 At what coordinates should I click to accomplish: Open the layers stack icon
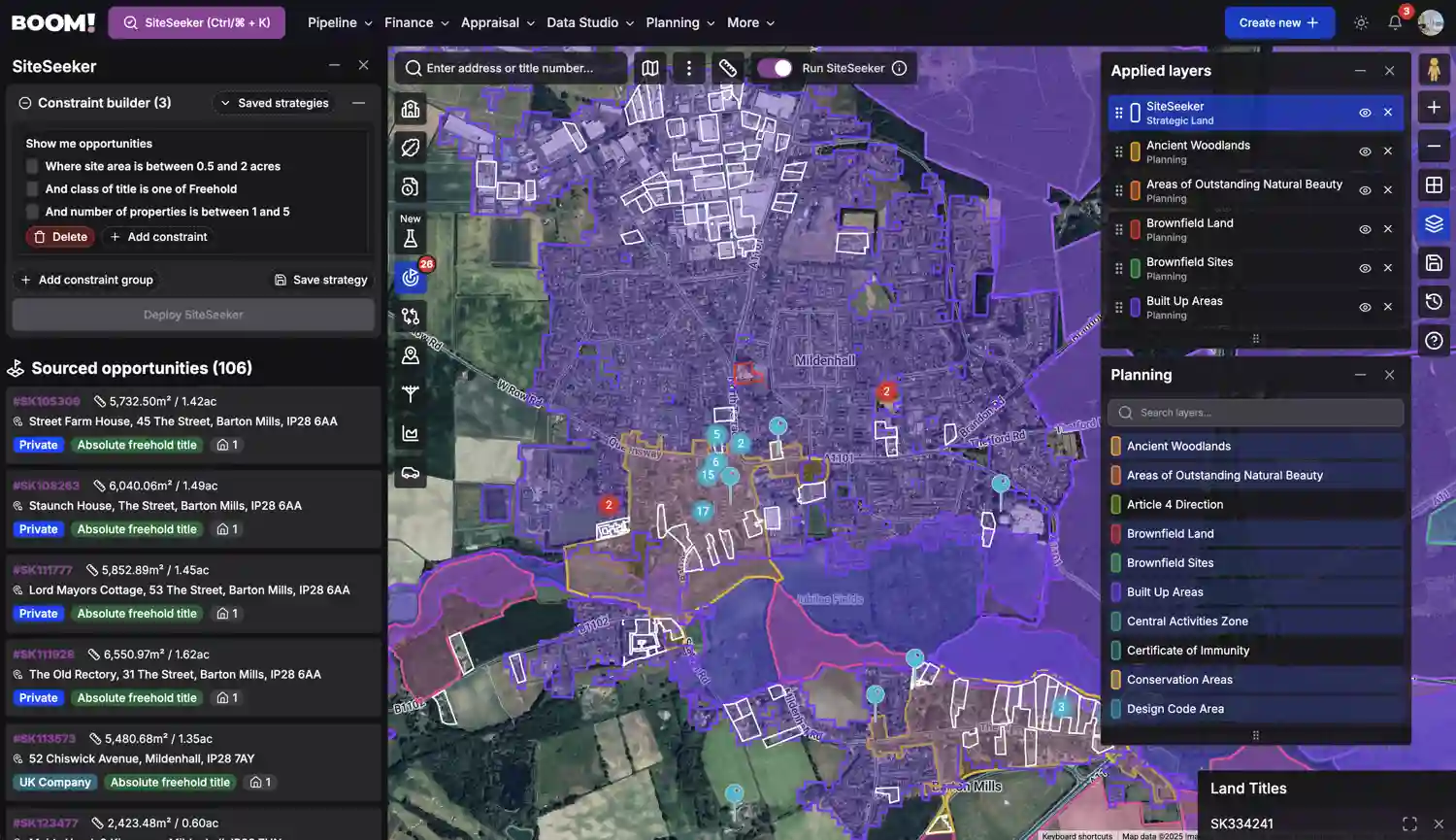click(x=1434, y=224)
